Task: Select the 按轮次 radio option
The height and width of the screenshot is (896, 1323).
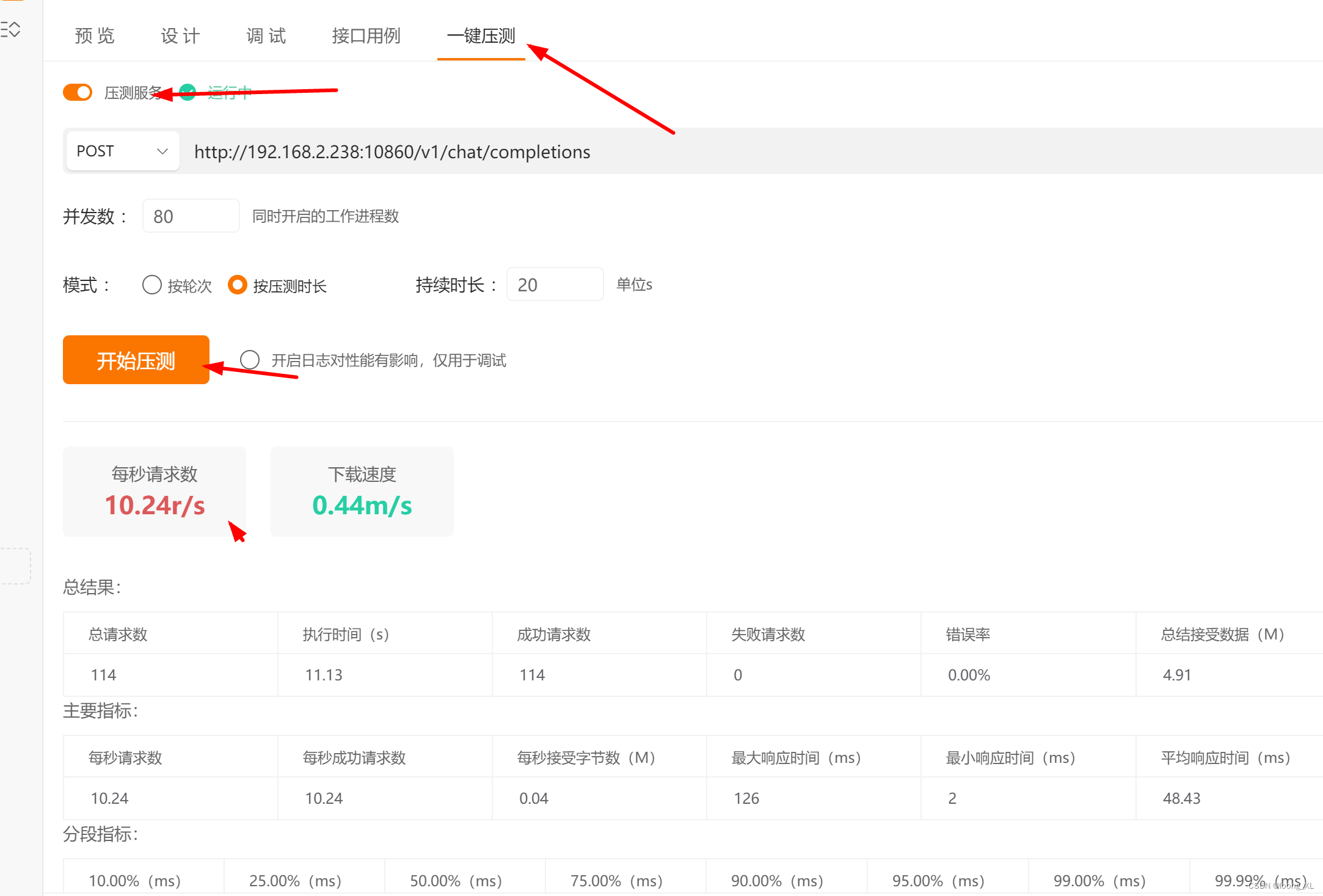Action: tap(151, 285)
